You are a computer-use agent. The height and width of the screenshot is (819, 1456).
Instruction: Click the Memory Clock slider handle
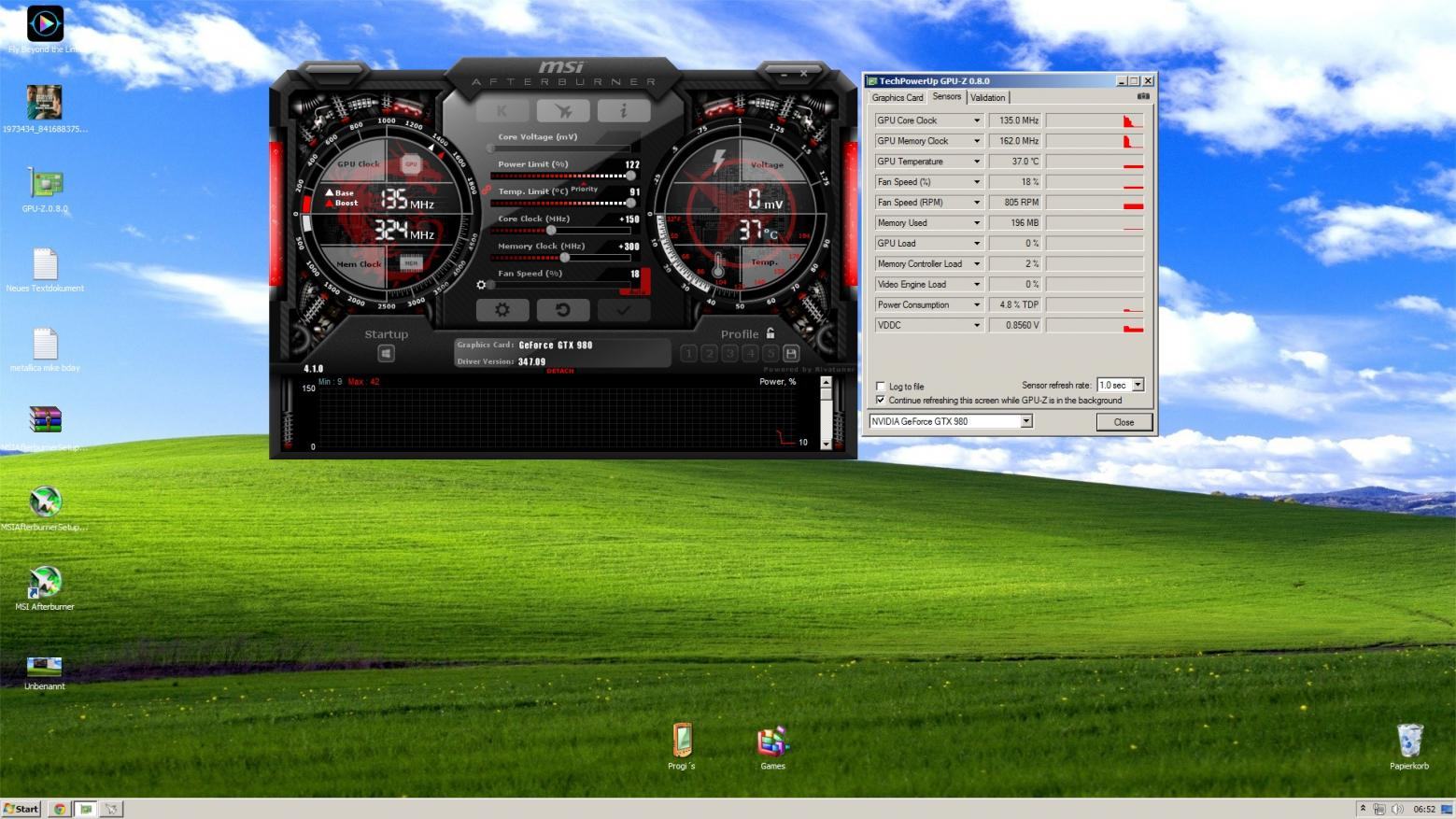point(564,257)
